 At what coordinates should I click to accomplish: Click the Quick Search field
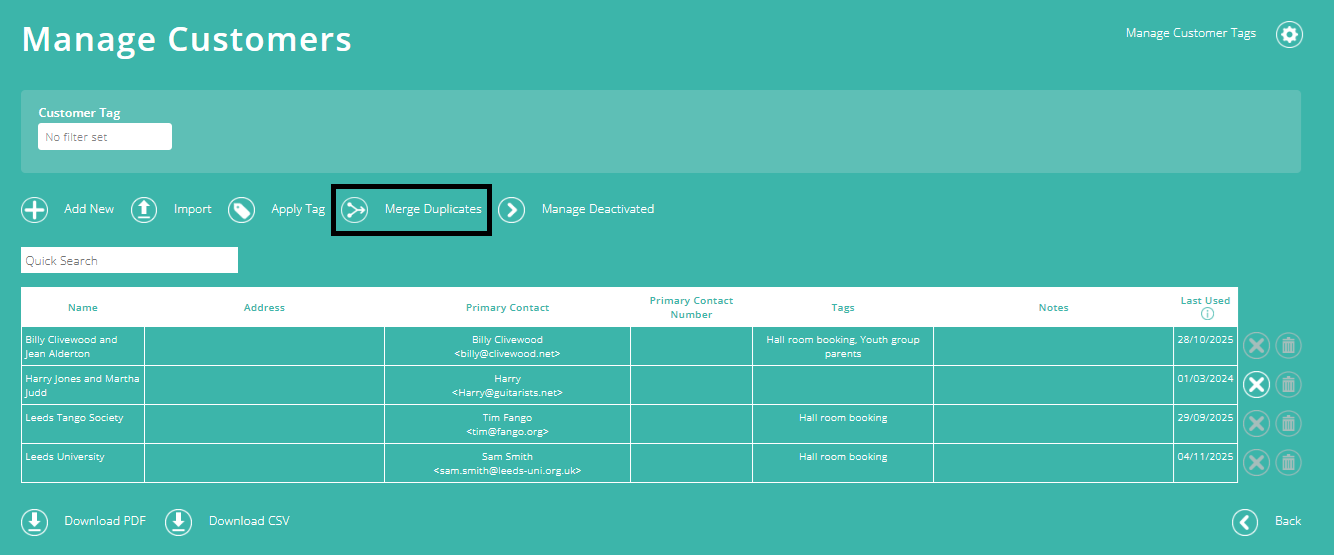coord(129,260)
